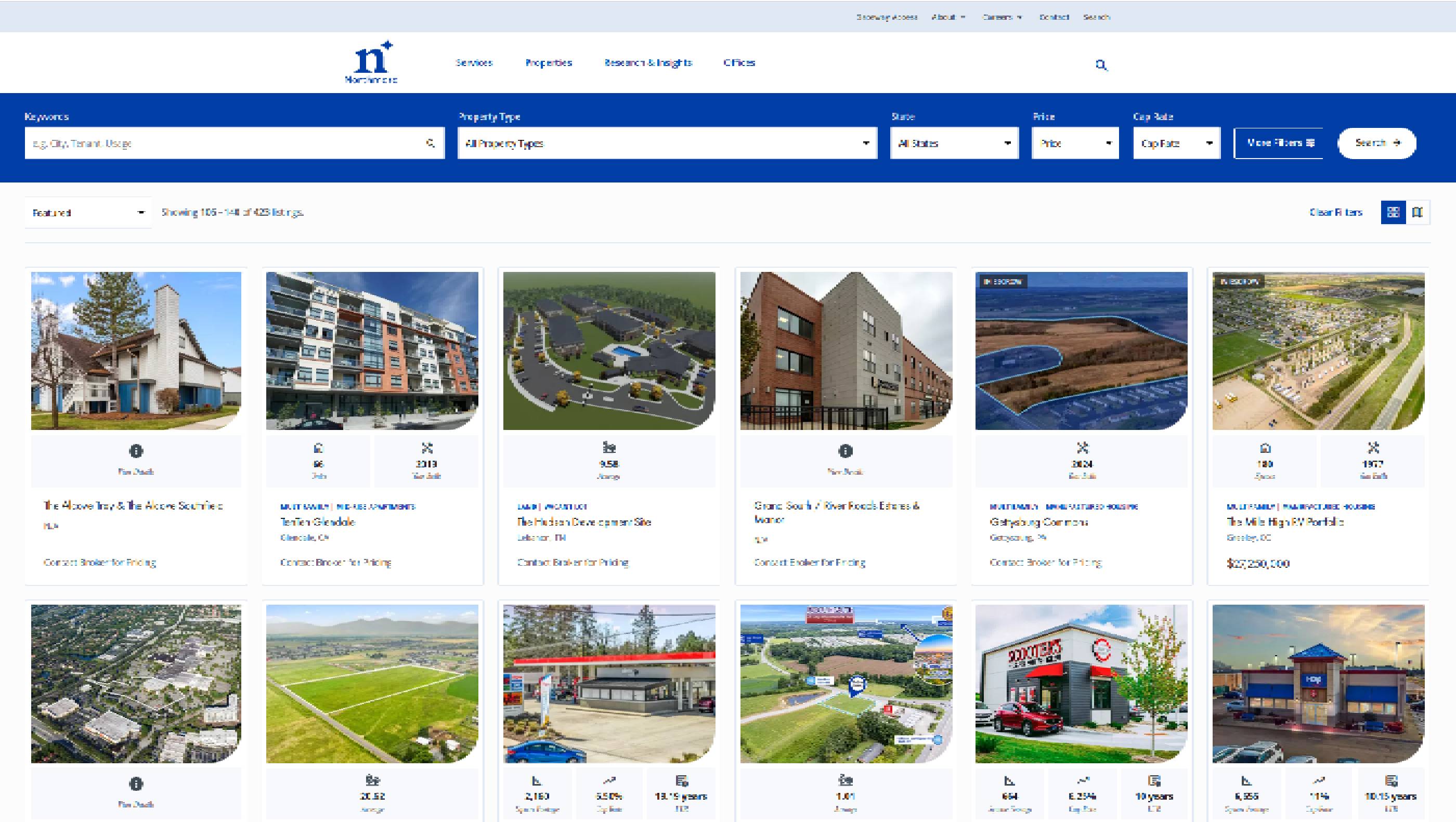This screenshot has height=822, width=1456.
Task: Open the Price dropdown
Action: 1075,143
